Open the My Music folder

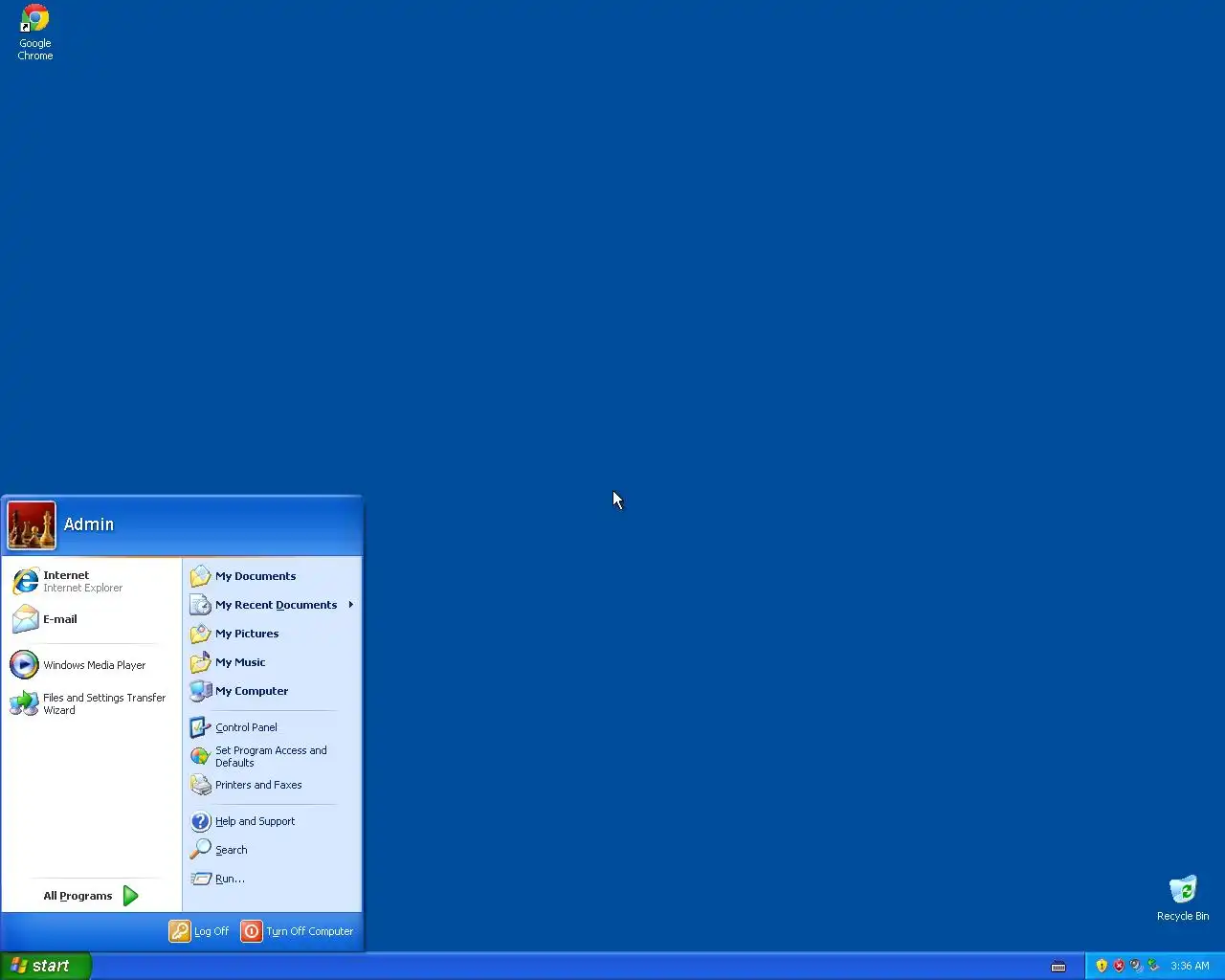coord(273,662)
